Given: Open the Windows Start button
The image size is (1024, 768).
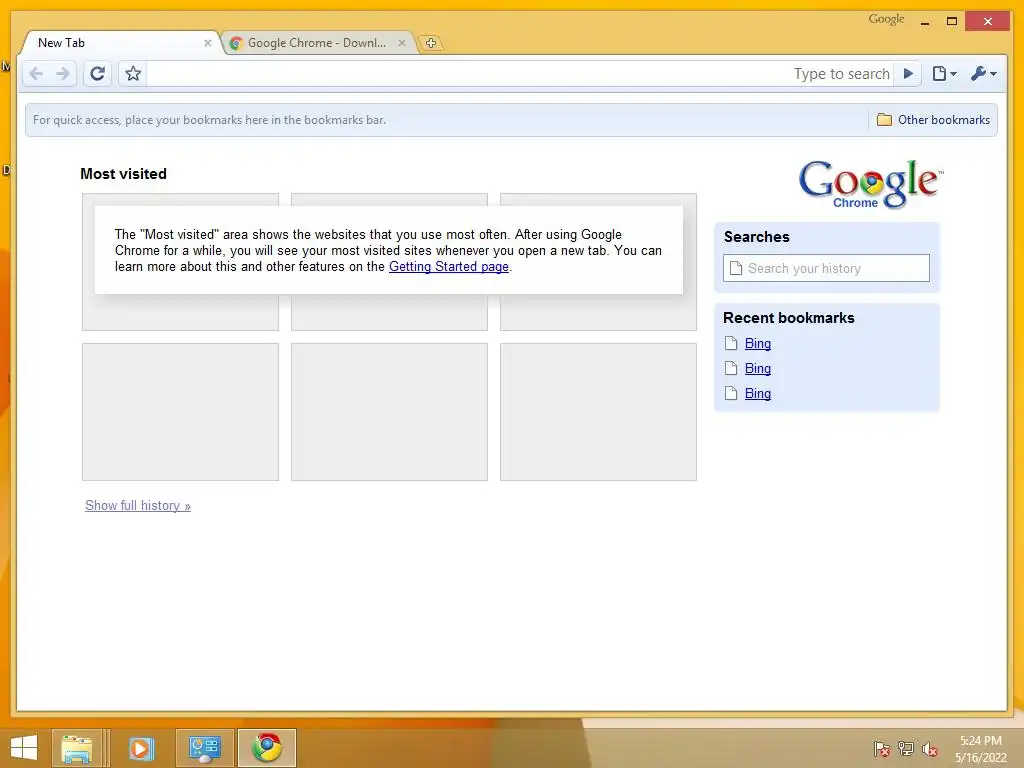Looking at the screenshot, I should pos(24,748).
